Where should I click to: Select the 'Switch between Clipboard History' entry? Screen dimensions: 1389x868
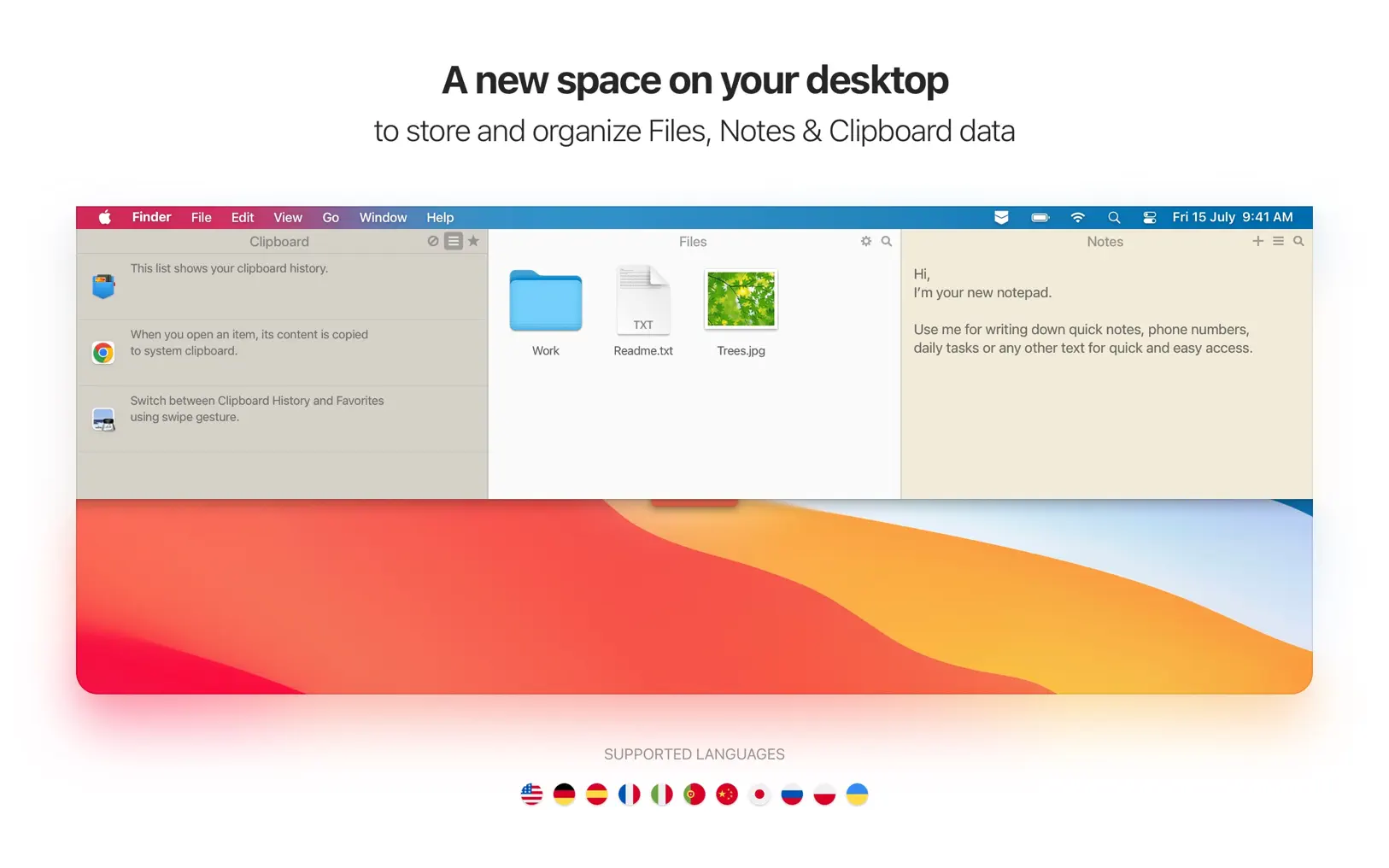pos(282,418)
